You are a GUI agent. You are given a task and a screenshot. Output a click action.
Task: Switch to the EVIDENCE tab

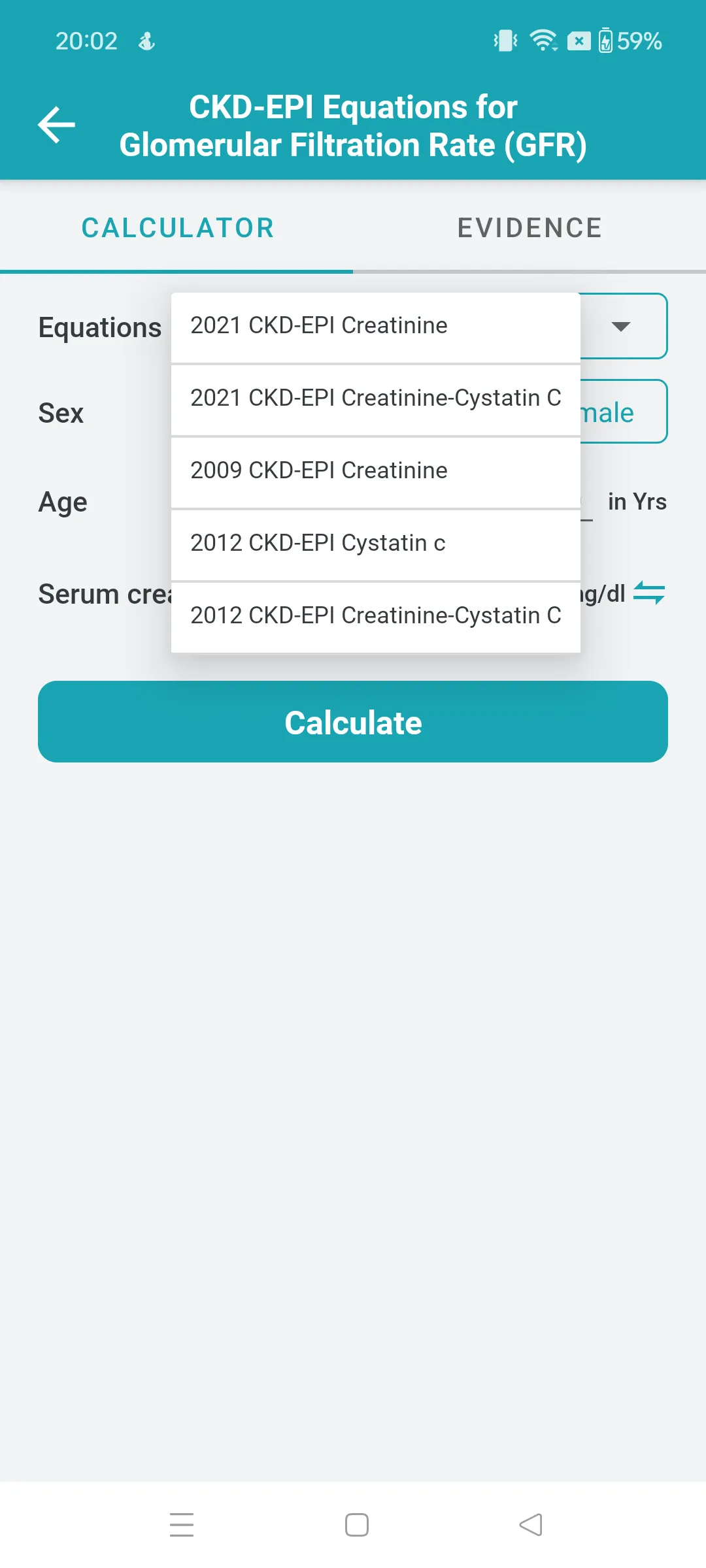tap(529, 227)
